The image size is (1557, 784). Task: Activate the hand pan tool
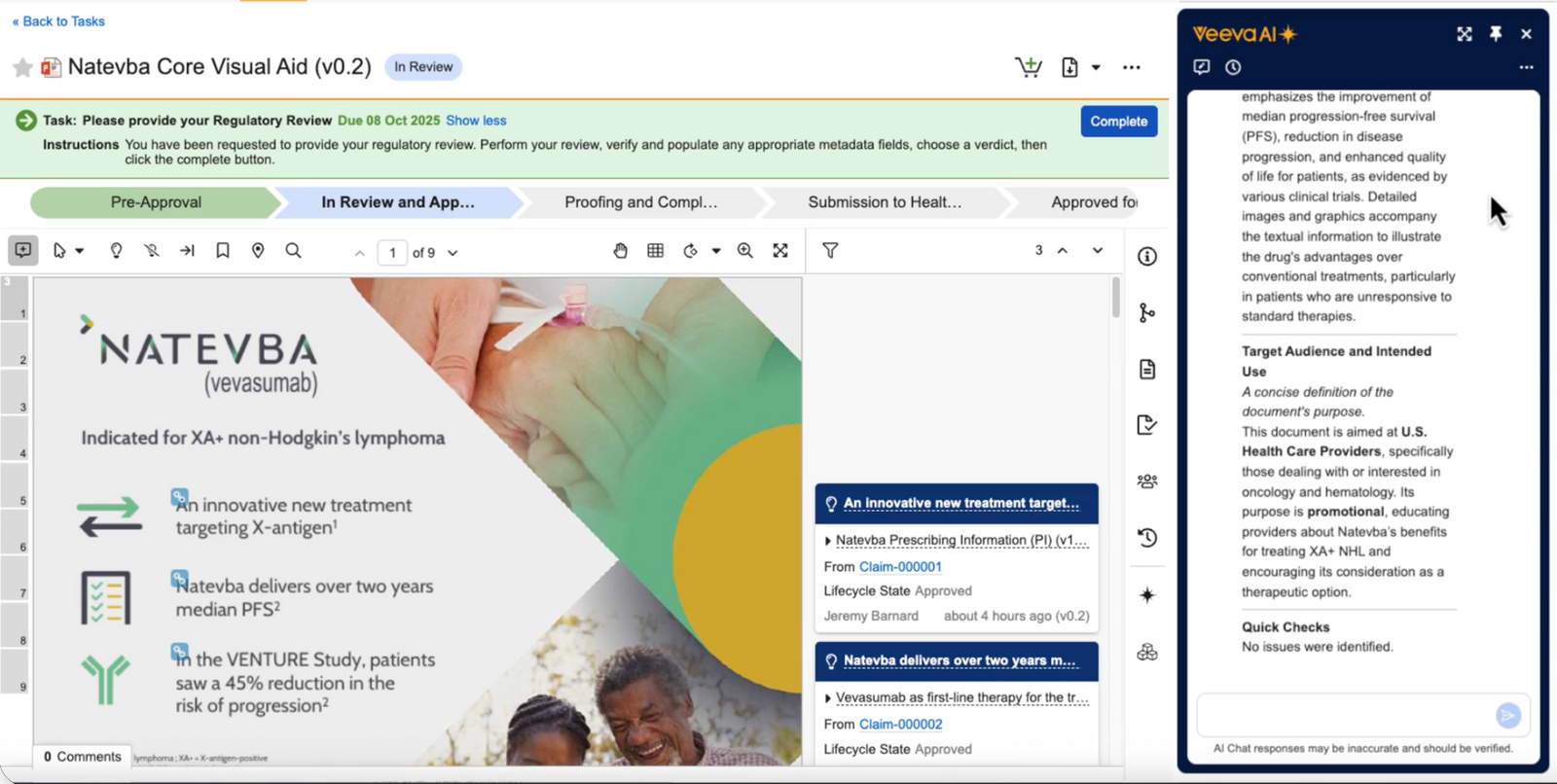click(x=620, y=251)
